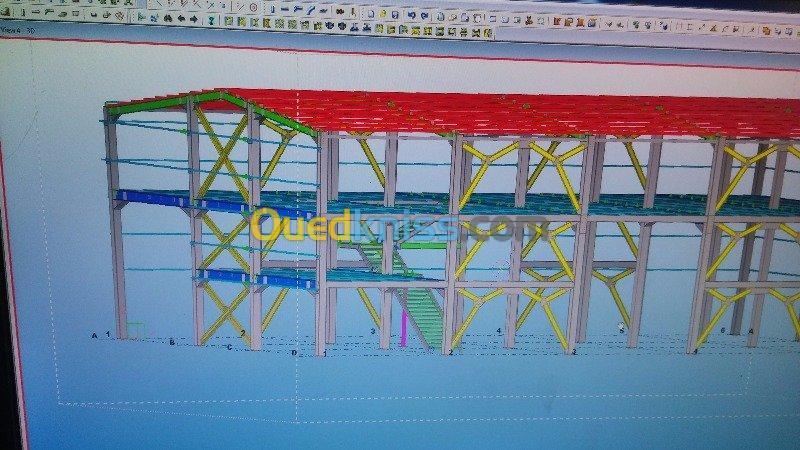The height and width of the screenshot is (450, 800).
Task: Click the first yellow connection icon after help
Action: (x=229, y=21)
